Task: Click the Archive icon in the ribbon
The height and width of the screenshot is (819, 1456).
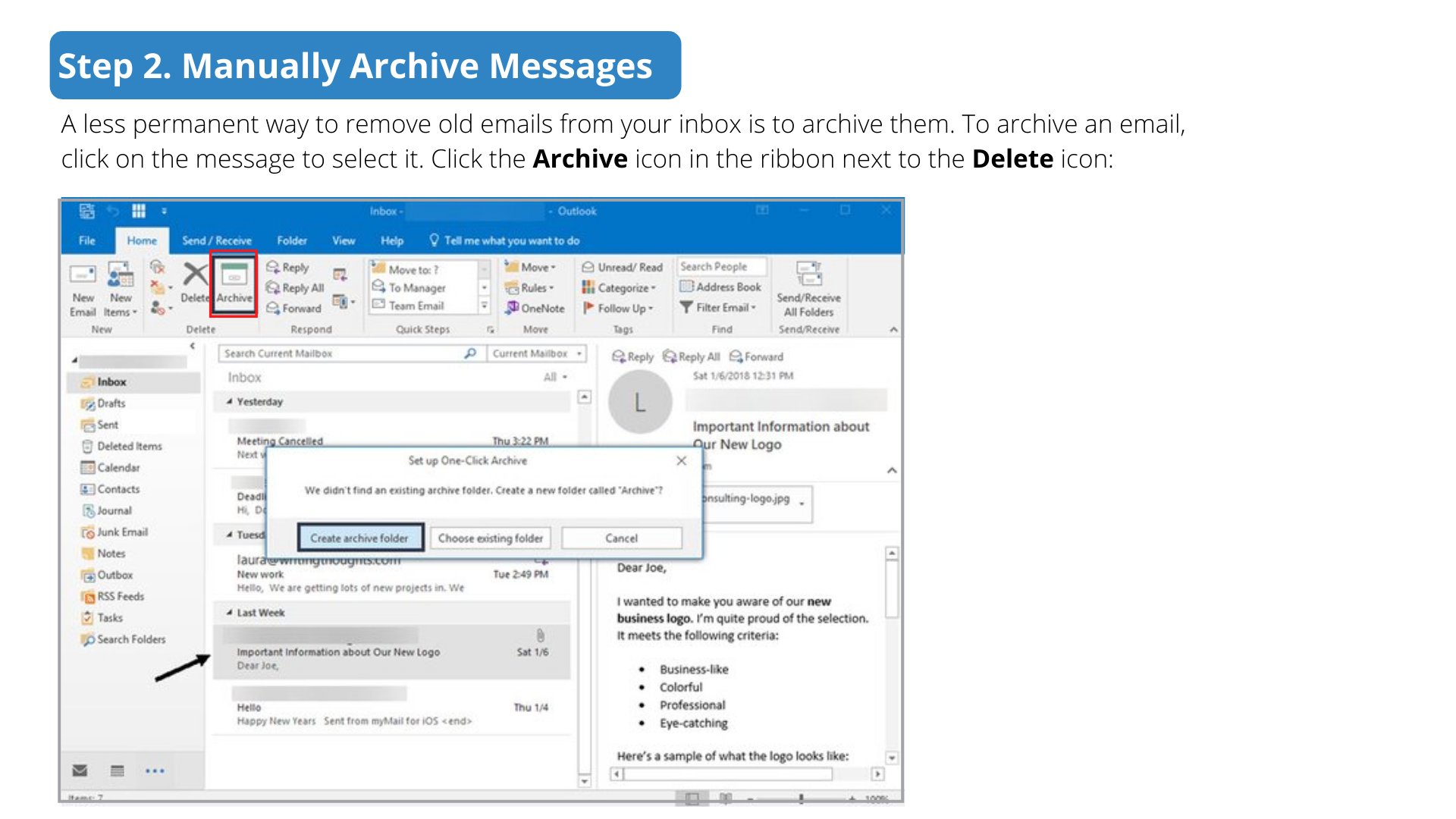Action: pos(234,283)
